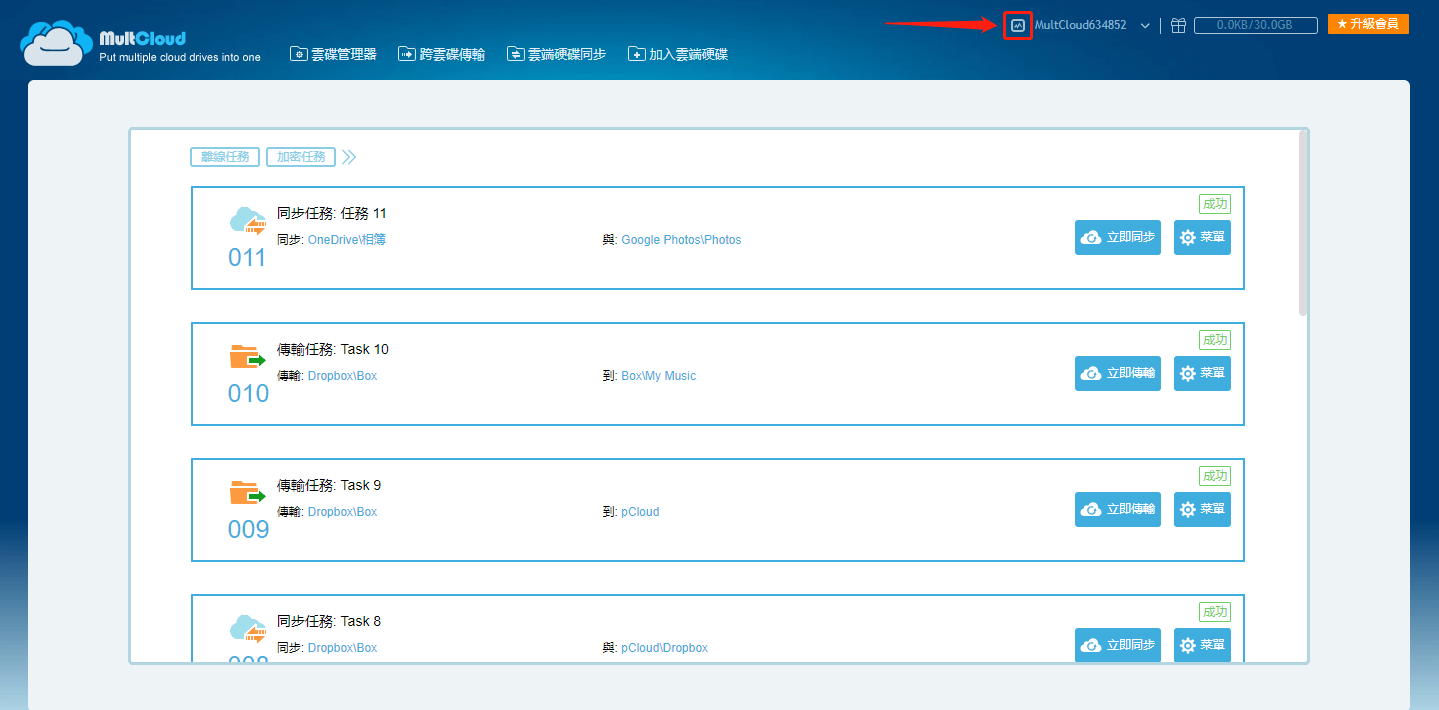Open 雲碟管理器 cloud explorer menu
This screenshot has height=710, width=1439.
(x=333, y=54)
